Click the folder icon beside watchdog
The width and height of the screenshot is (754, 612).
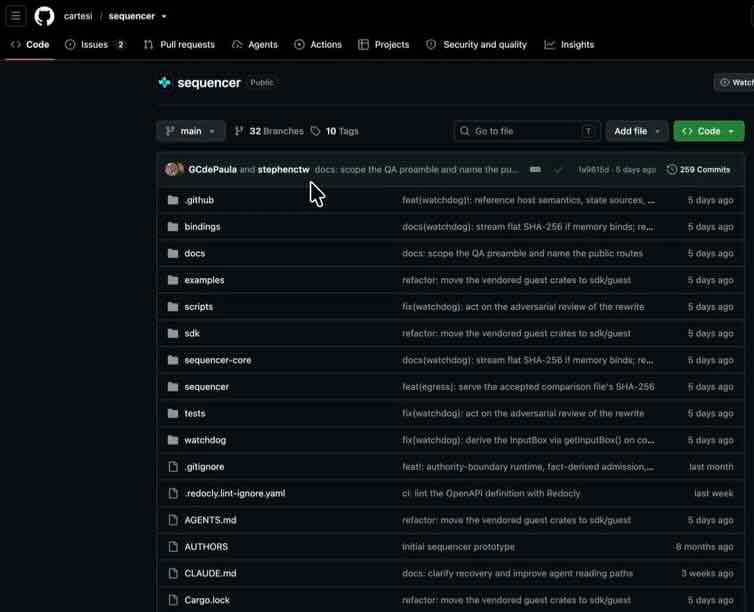click(173, 440)
